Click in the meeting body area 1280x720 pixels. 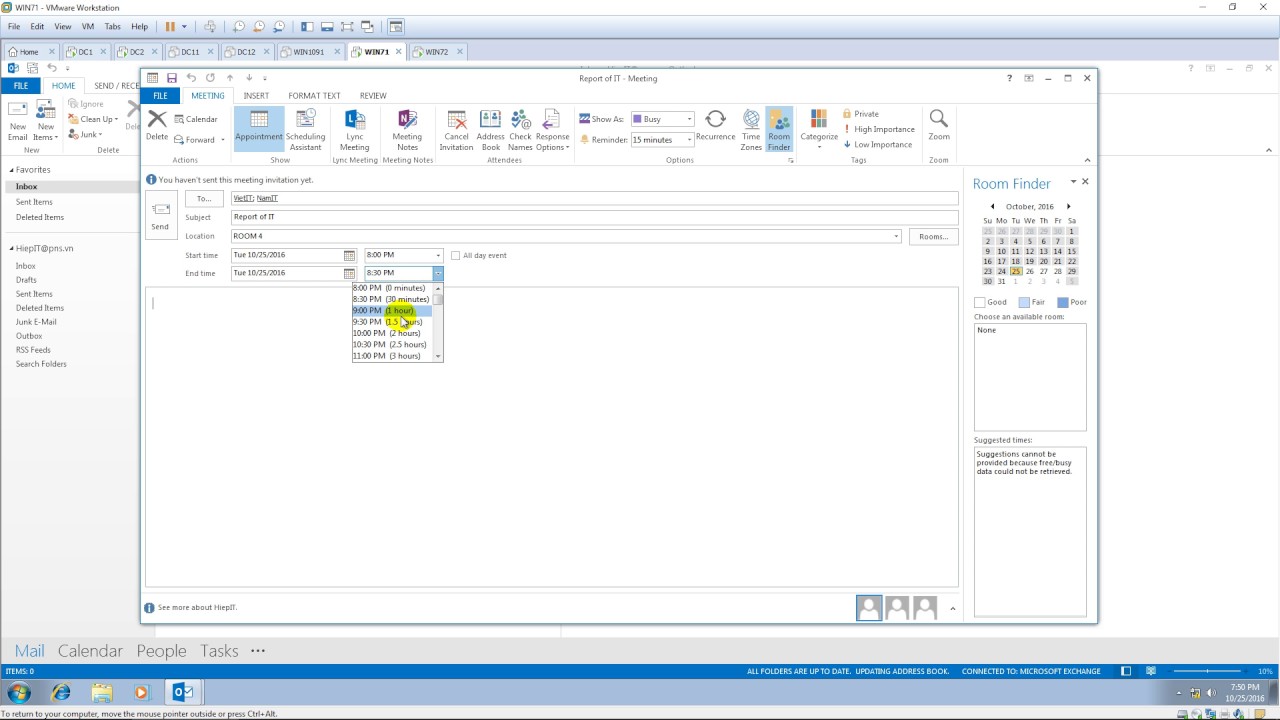(551, 436)
